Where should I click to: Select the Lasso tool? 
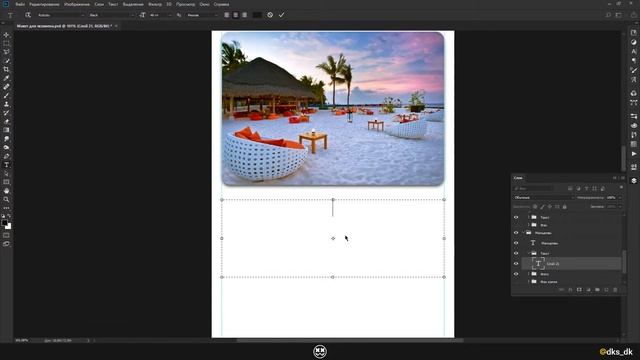pyautogui.click(x=6, y=52)
